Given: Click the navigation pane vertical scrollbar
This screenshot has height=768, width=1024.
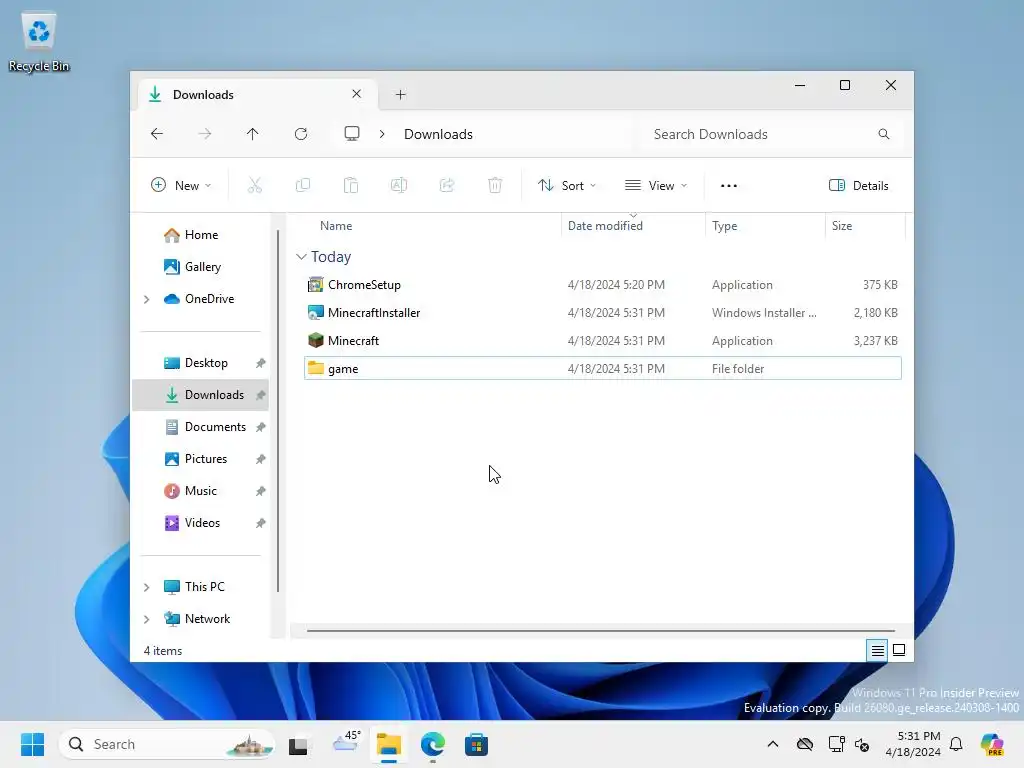Looking at the screenshot, I should point(278,411).
